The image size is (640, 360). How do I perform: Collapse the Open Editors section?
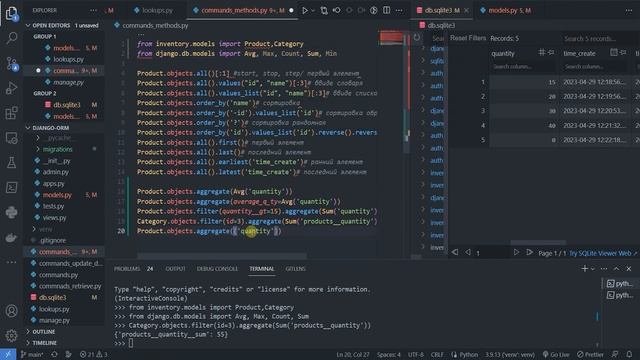click(x=28, y=25)
